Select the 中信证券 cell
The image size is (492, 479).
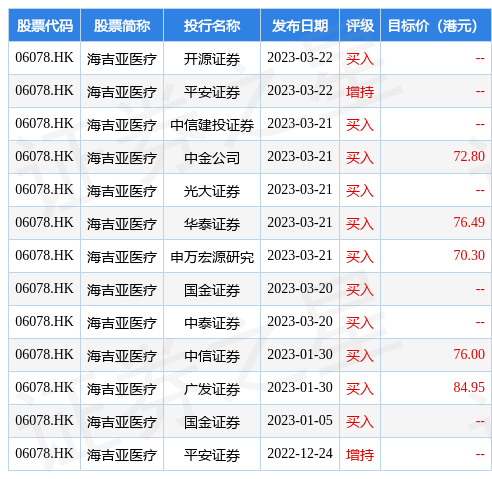pos(212,356)
